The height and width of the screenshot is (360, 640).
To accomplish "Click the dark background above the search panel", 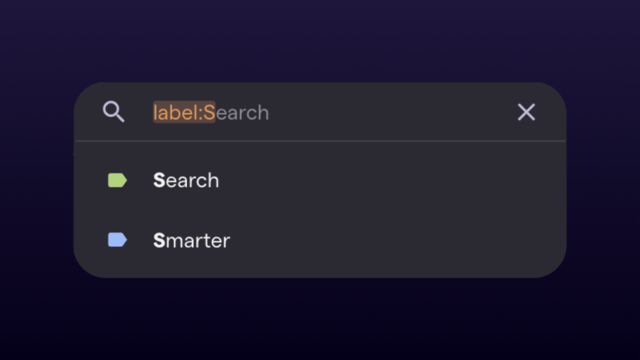I will point(320,41).
